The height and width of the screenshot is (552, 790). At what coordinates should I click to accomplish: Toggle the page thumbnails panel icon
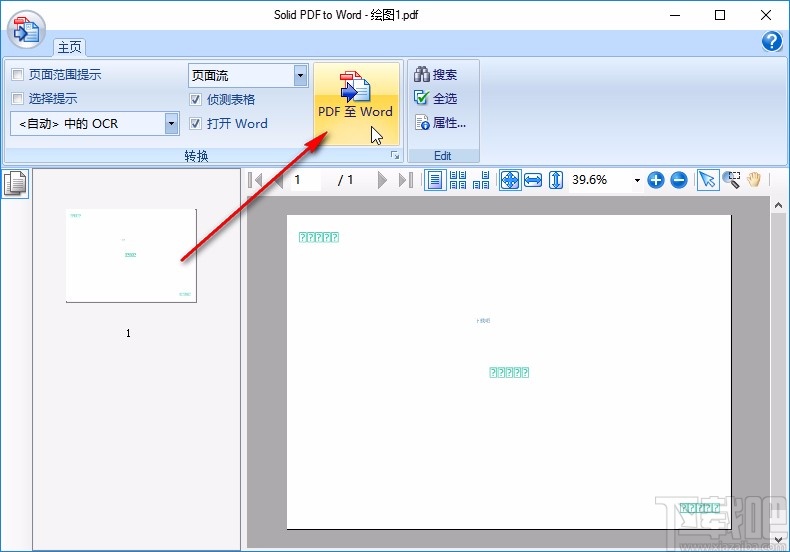pyautogui.click(x=15, y=183)
